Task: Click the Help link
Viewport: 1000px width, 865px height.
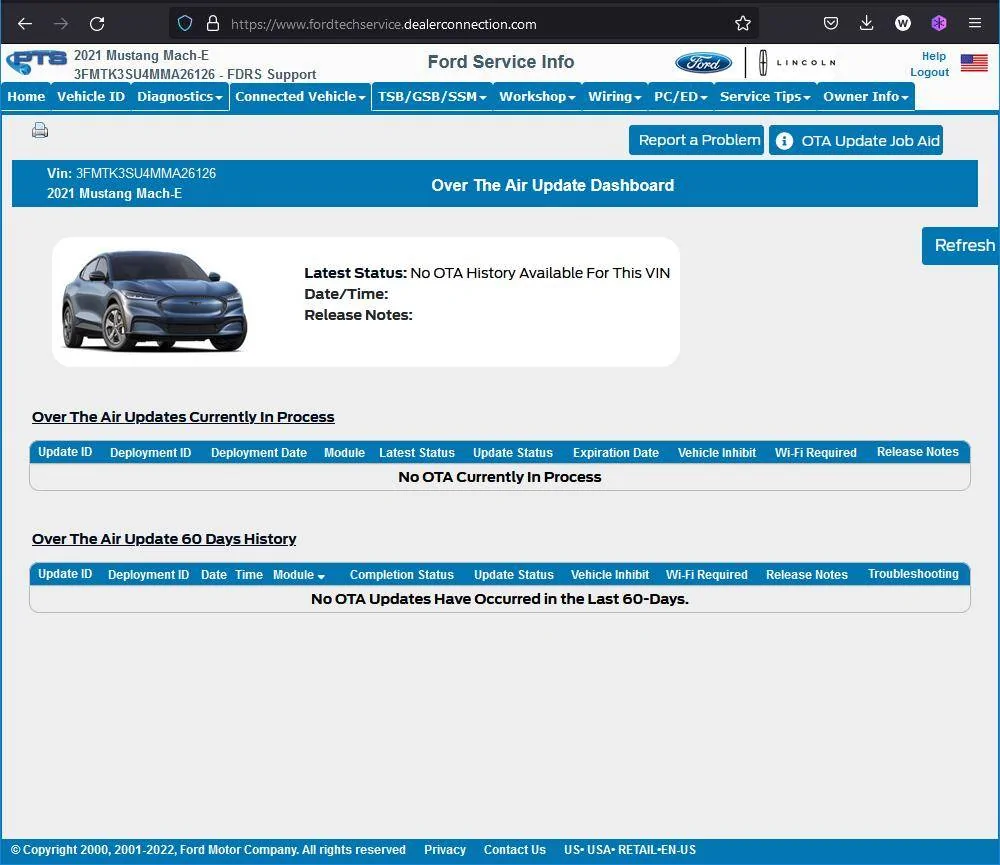Action: 934,56
